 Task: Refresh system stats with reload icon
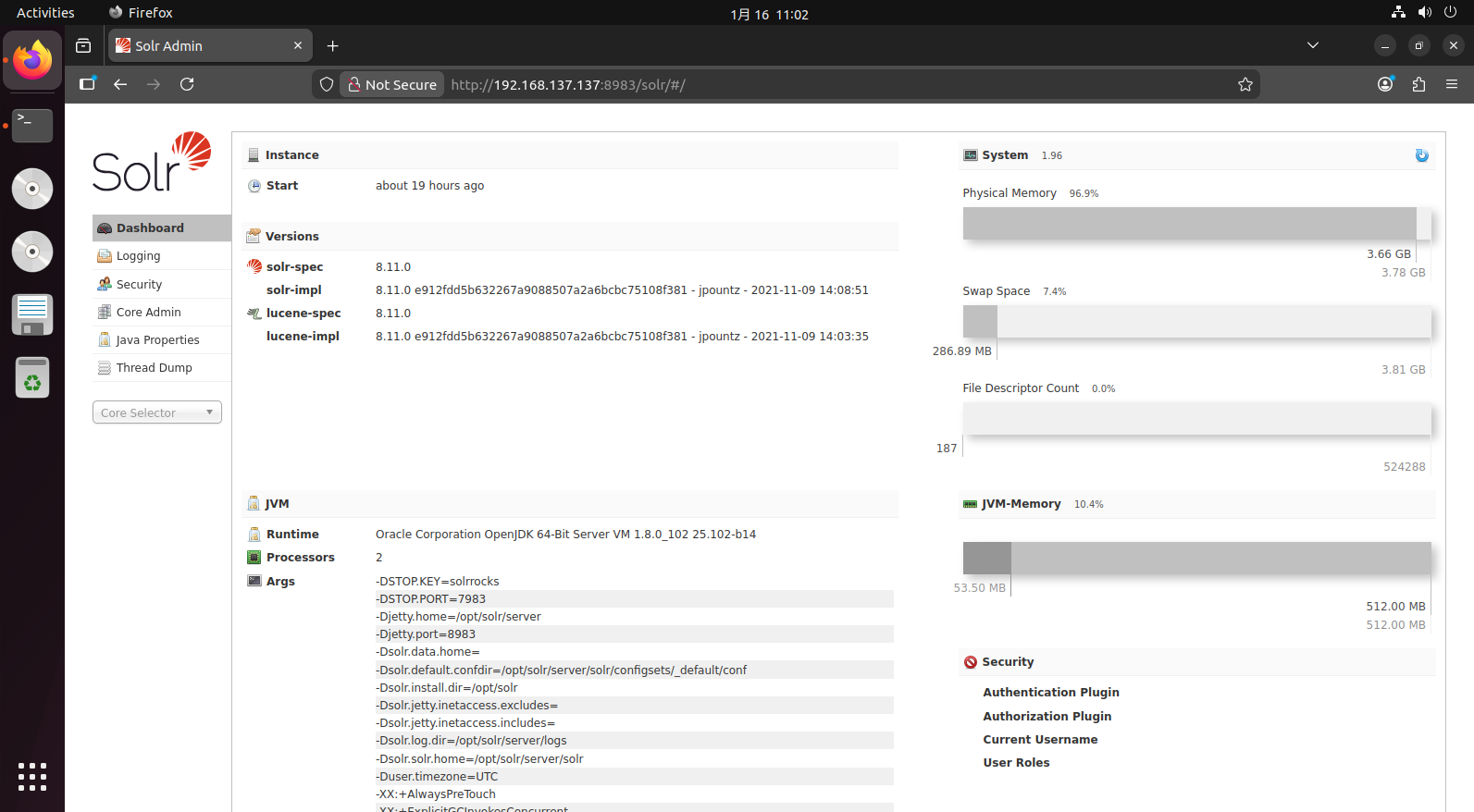click(1422, 155)
